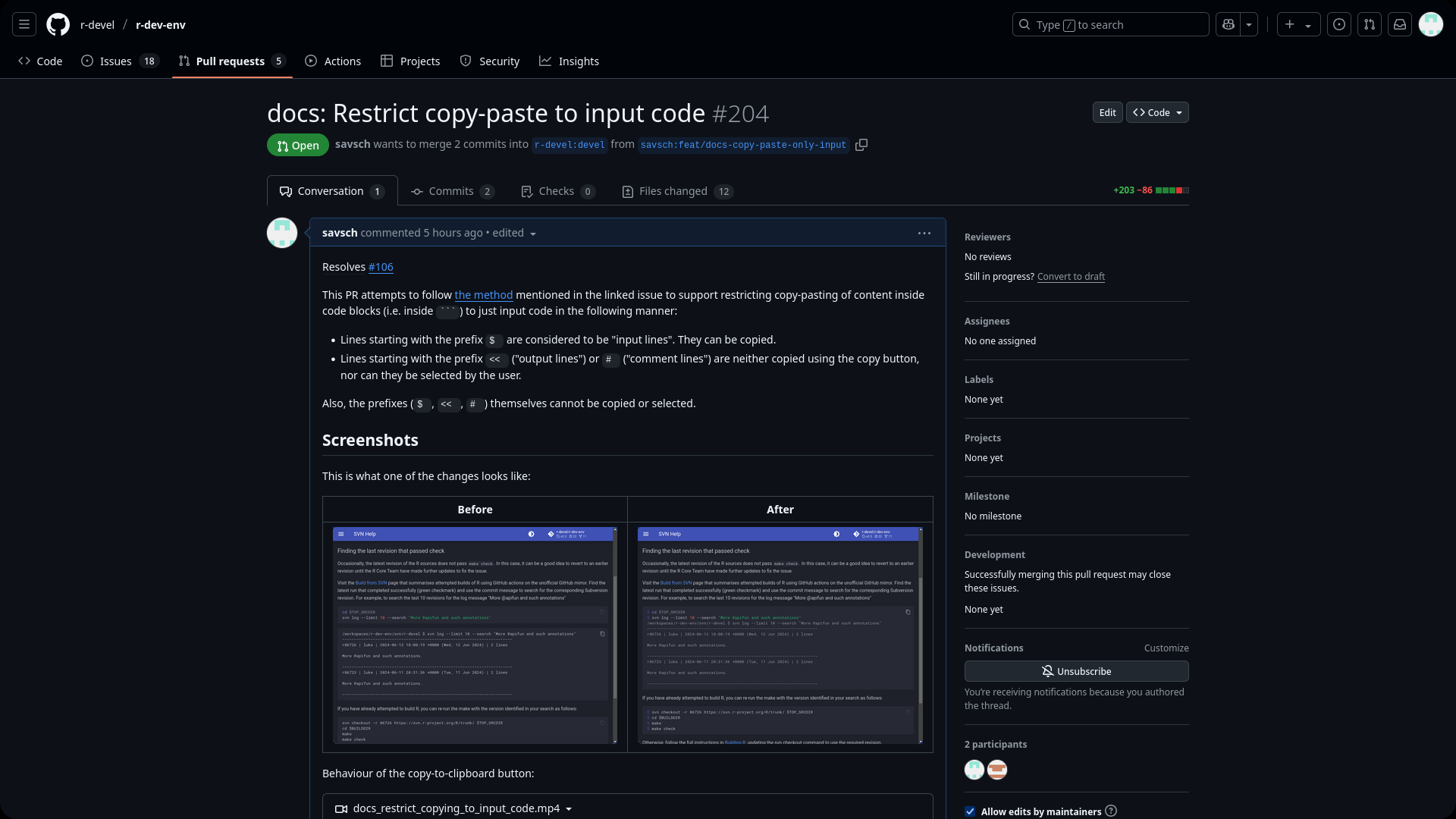Open the After screenshot thumbnail

[780, 635]
